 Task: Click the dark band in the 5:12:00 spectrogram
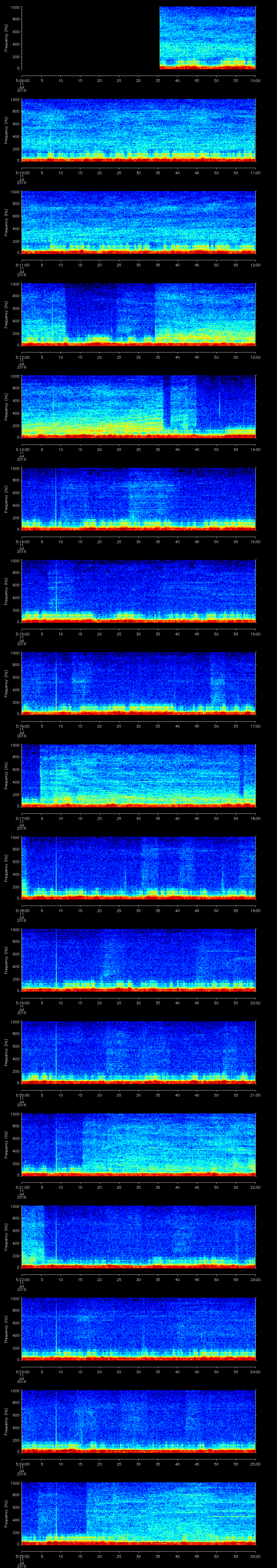click(x=88, y=311)
